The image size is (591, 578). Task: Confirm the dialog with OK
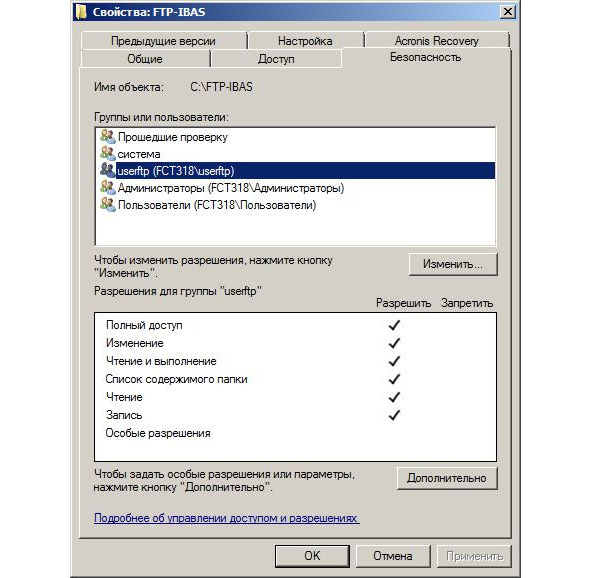(x=312, y=556)
